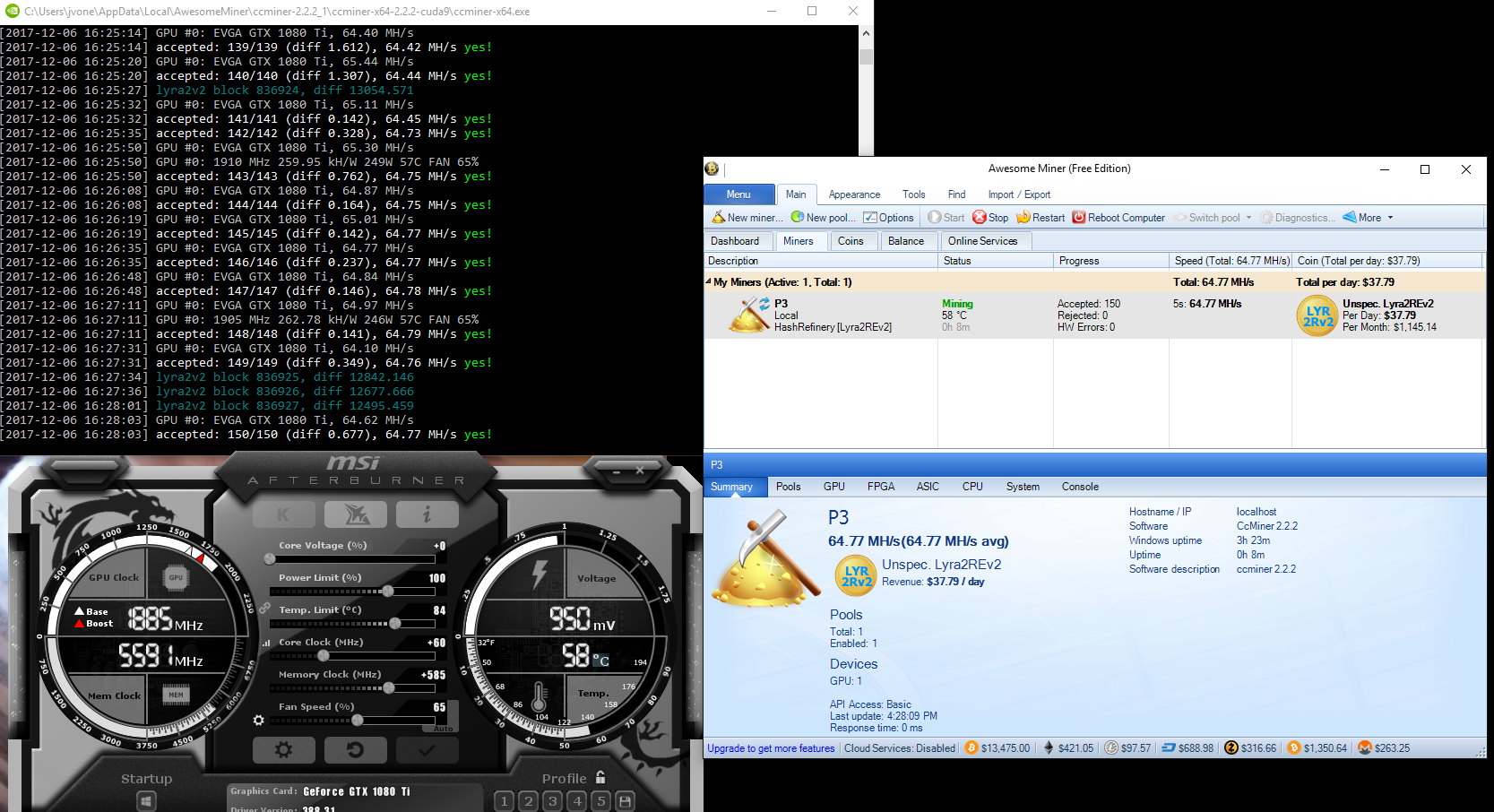The image size is (1494, 812).
Task: Open the Import / Export ribbon tab
Action: [1019, 194]
